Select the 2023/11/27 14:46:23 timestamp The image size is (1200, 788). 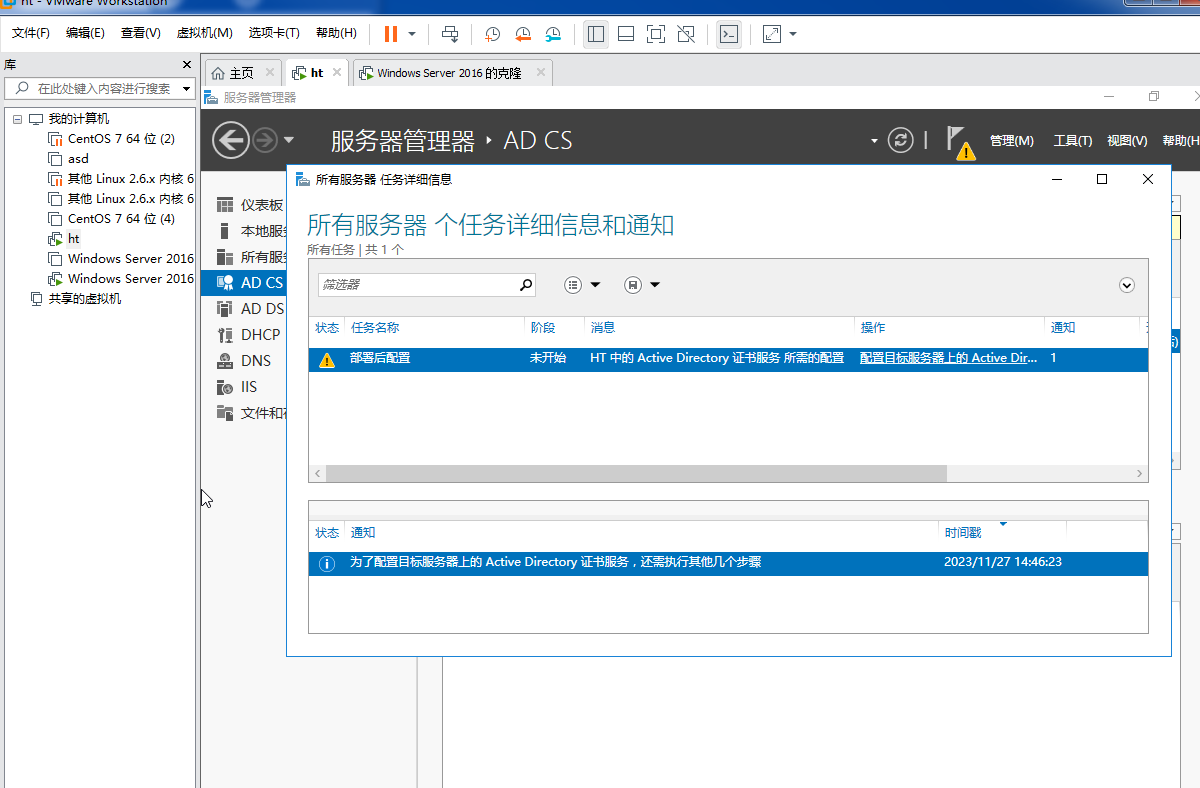[1002, 562]
